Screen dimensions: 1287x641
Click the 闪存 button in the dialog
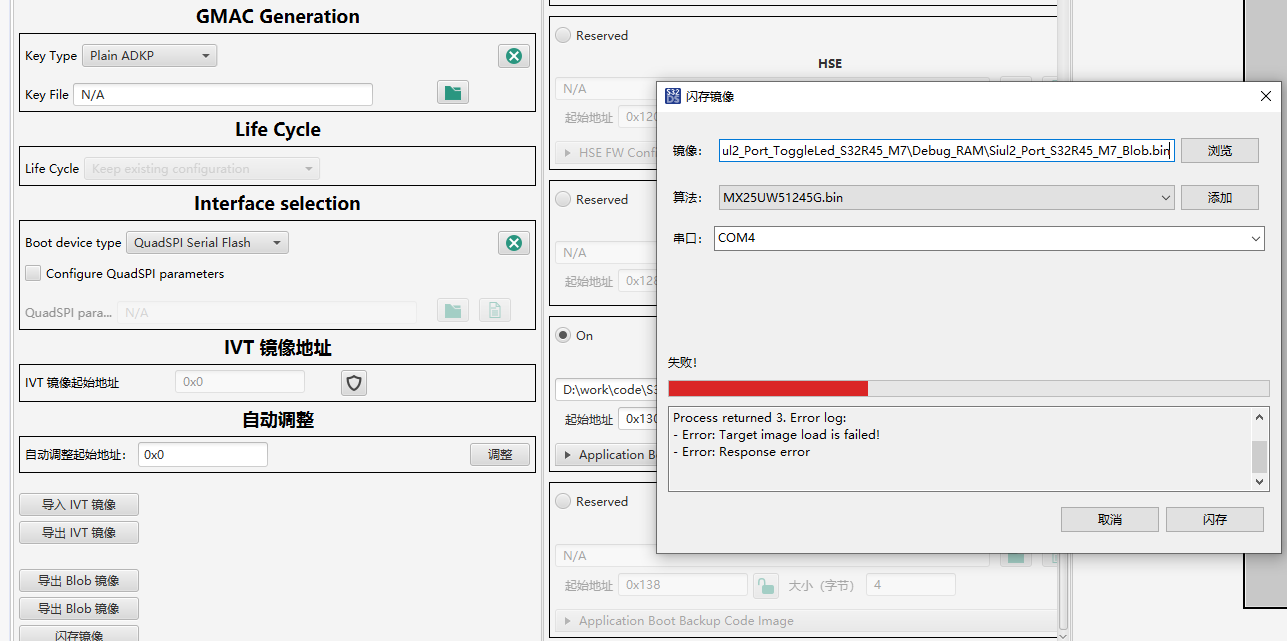1214,519
